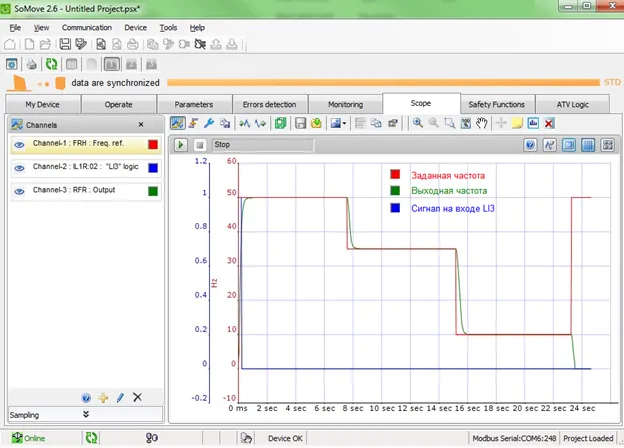
Task: Select the zoom in magnifier tool
Action: coord(418,124)
